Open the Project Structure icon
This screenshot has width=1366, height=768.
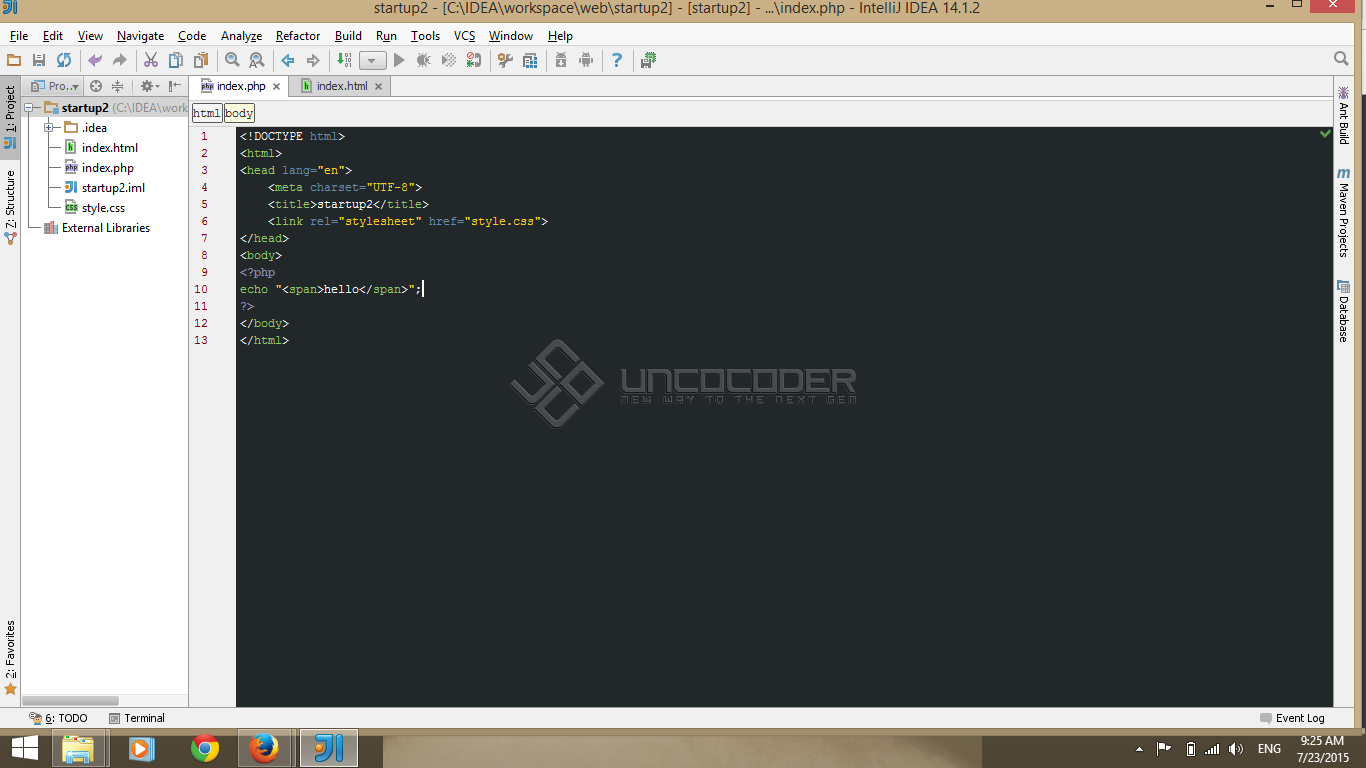click(530, 60)
